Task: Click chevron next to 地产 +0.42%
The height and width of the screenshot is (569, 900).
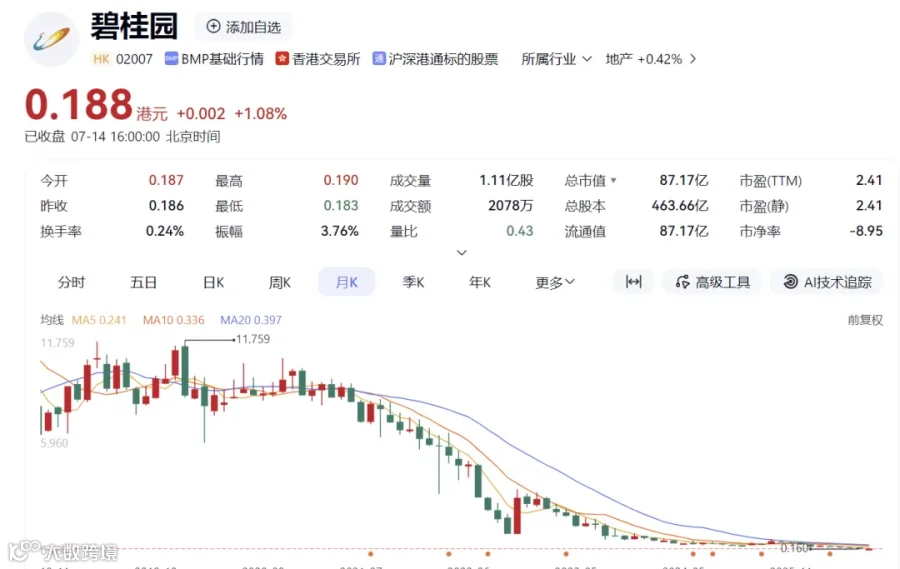Action: (x=693, y=59)
